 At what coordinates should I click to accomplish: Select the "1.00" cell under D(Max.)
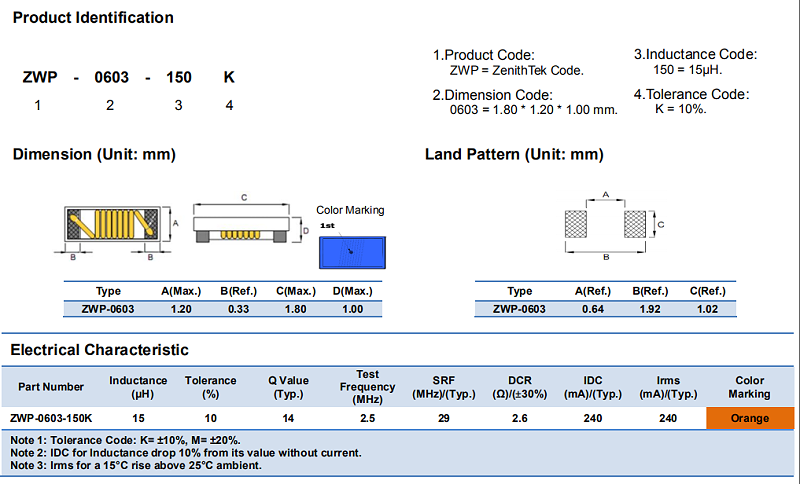click(353, 310)
